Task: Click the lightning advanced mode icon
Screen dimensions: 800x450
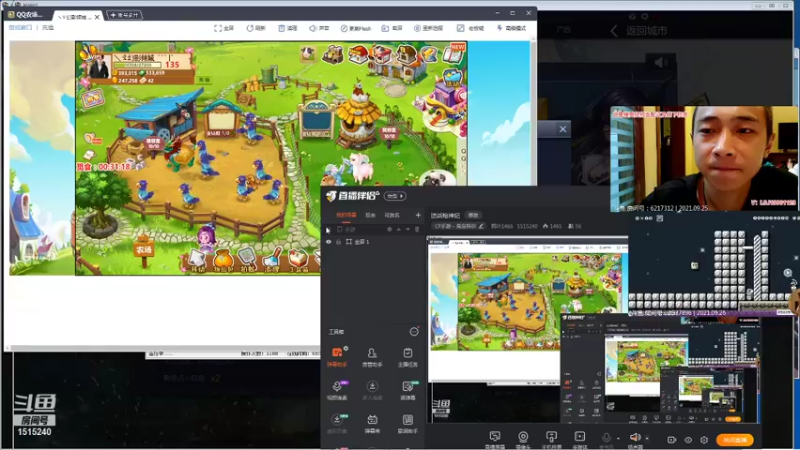Action: click(x=499, y=28)
